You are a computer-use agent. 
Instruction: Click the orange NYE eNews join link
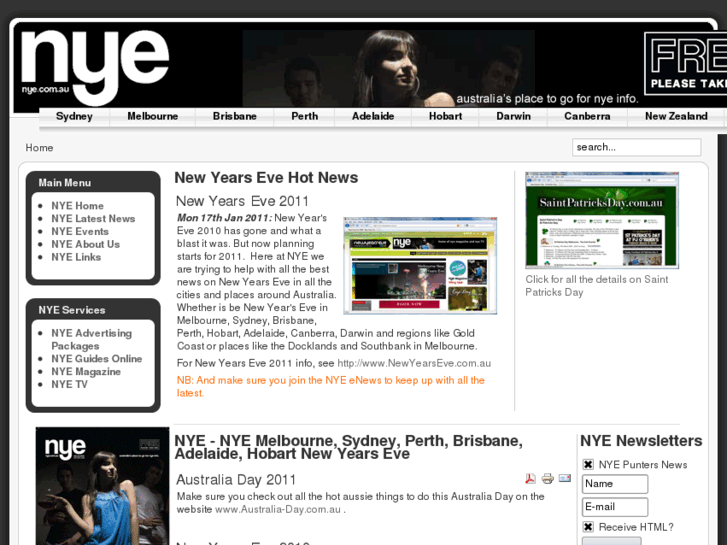(331, 386)
